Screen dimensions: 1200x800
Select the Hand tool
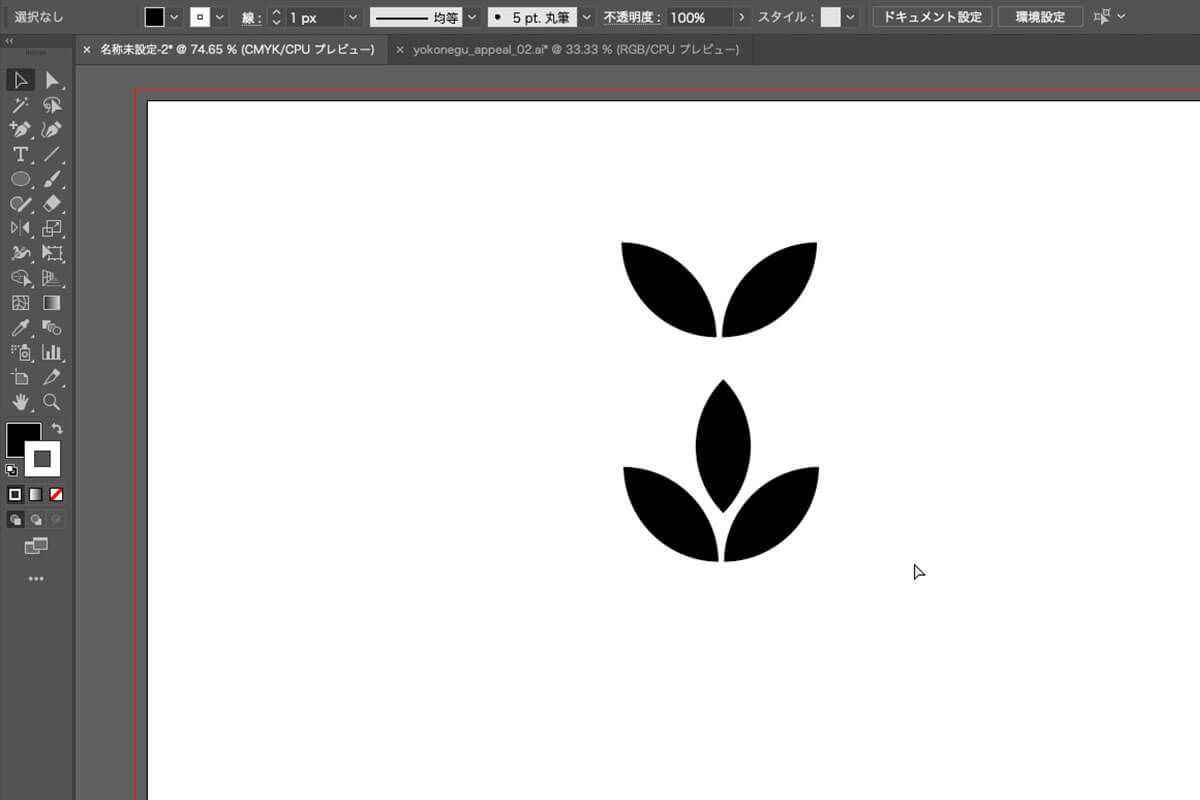(x=20, y=402)
